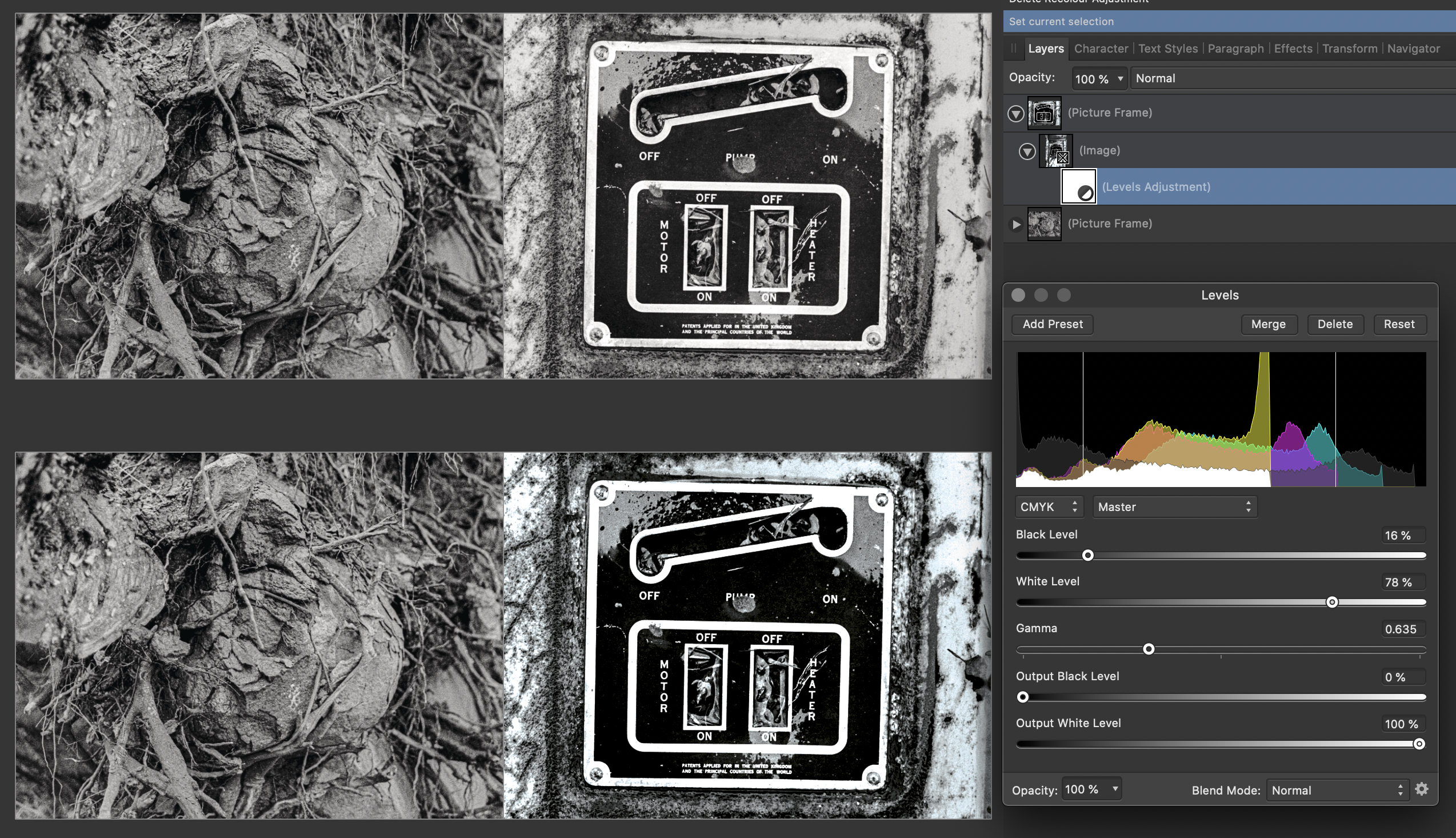Switch to the Navigator tab
The height and width of the screenshot is (838, 1456).
(1413, 49)
